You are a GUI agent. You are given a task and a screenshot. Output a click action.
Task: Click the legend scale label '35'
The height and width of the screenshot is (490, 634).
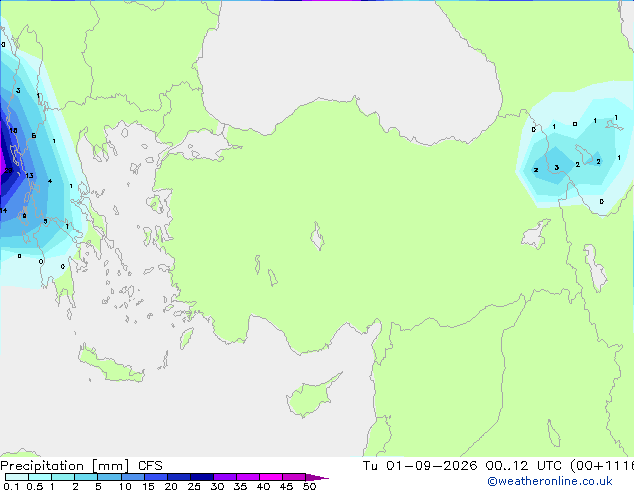[240, 486]
